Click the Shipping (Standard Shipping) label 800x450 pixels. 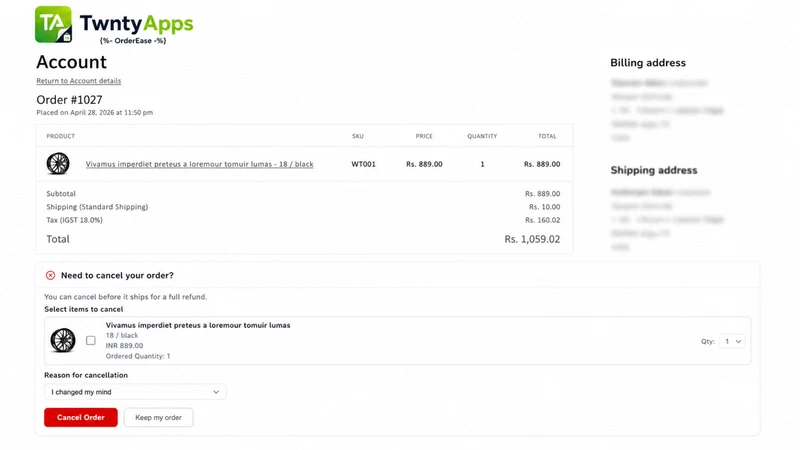(x=97, y=207)
